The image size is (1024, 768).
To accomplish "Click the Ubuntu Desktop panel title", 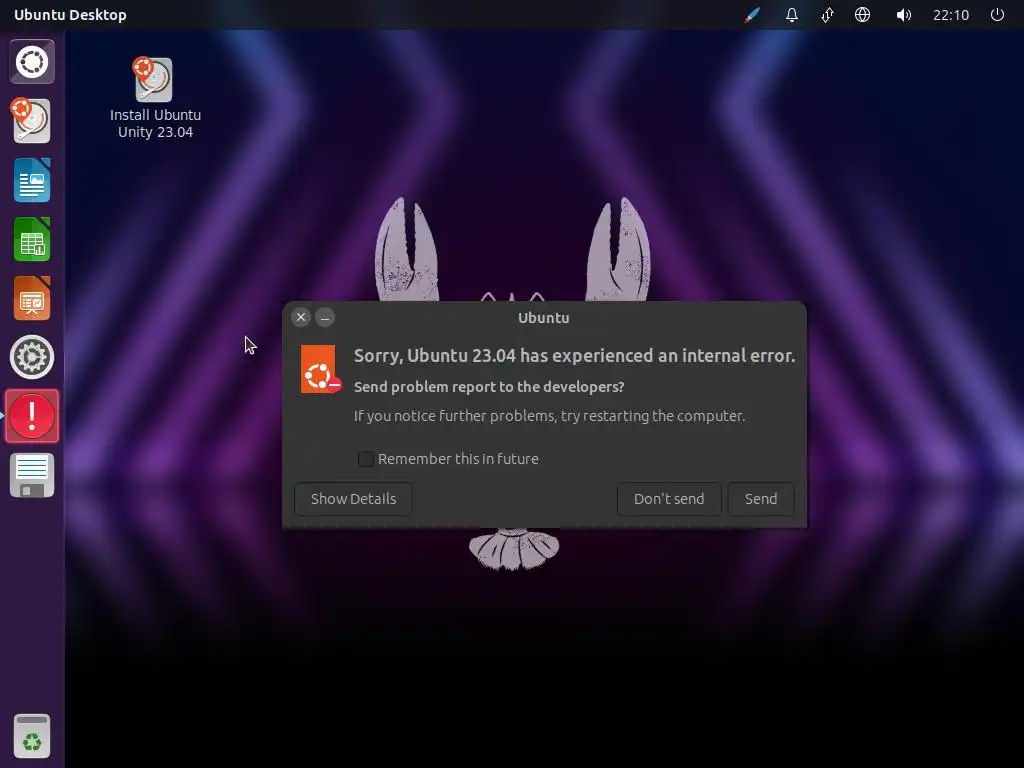I will [70, 14].
